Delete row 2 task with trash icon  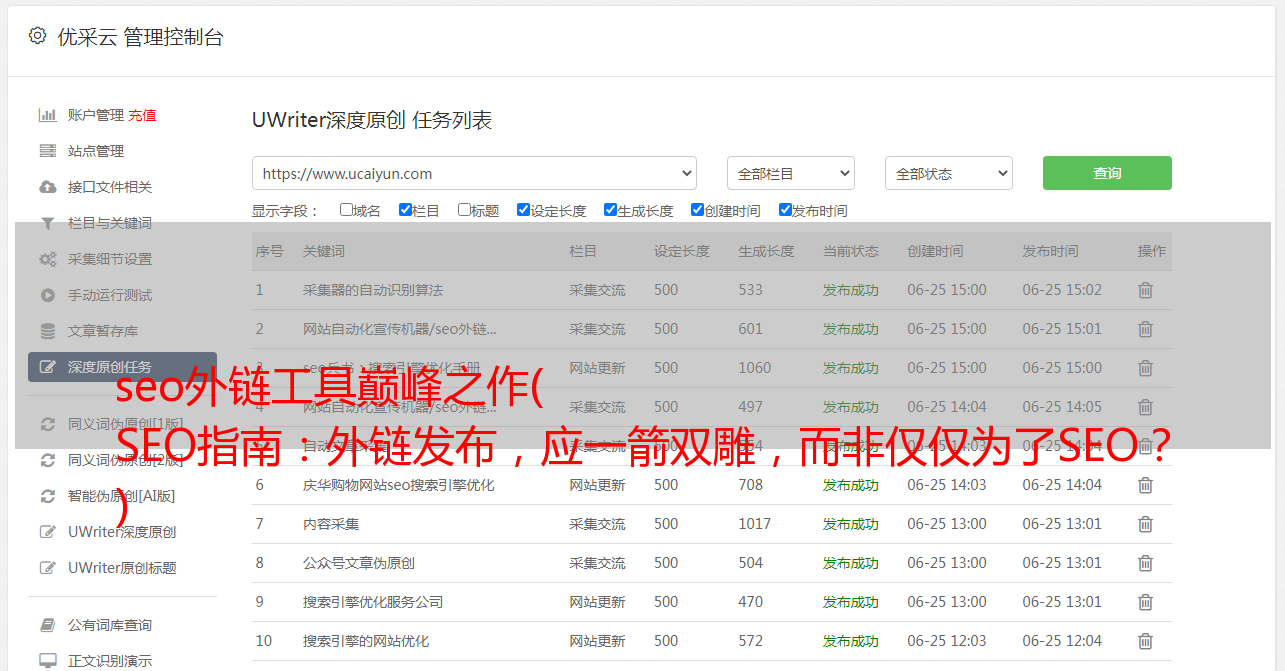pos(1145,329)
